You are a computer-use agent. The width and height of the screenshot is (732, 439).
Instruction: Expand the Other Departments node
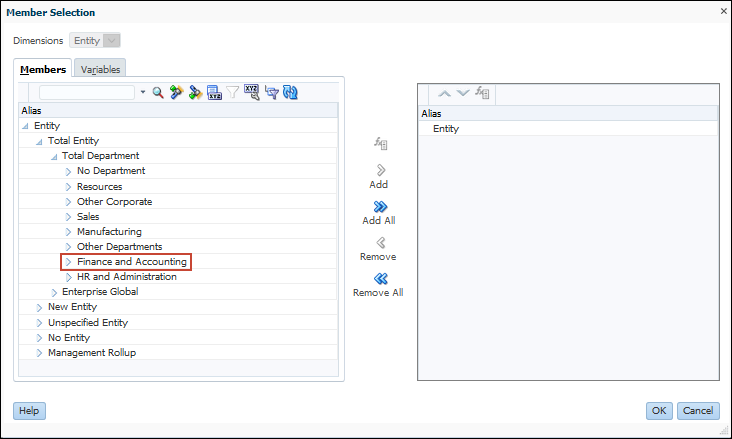tap(68, 247)
